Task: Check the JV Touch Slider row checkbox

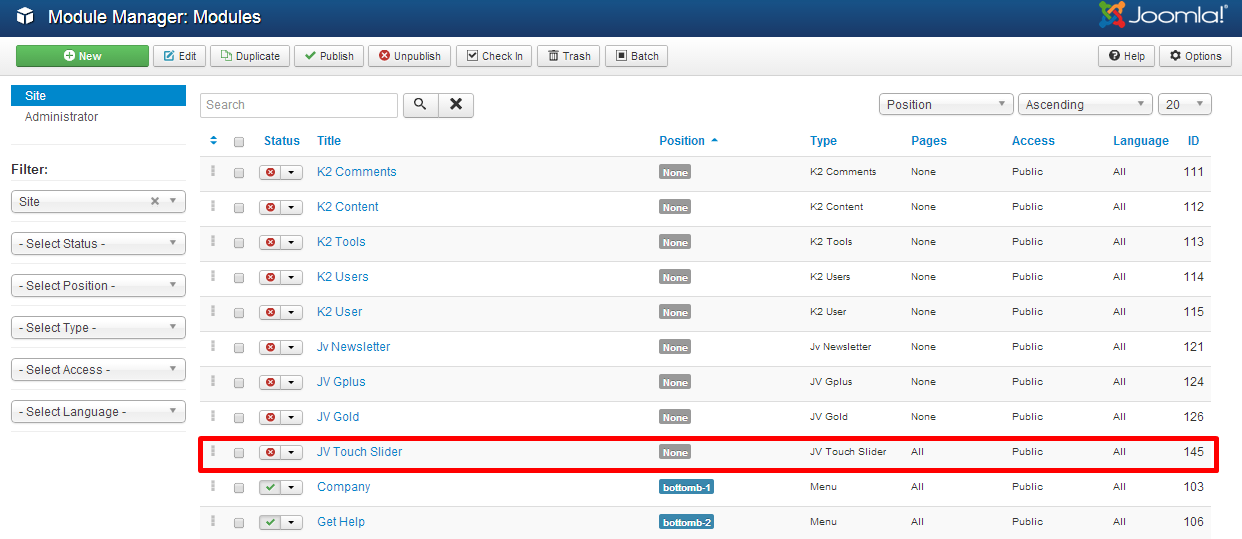Action: pos(239,453)
